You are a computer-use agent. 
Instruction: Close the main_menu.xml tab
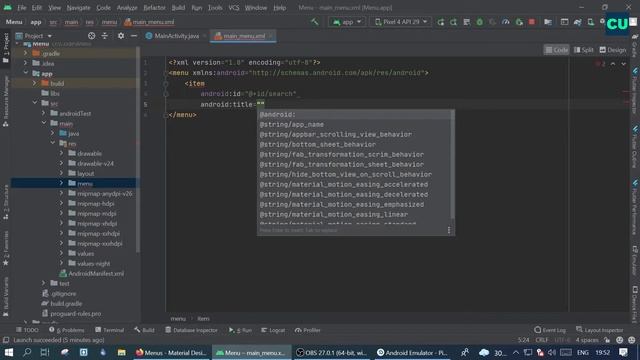click(x=271, y=36)
